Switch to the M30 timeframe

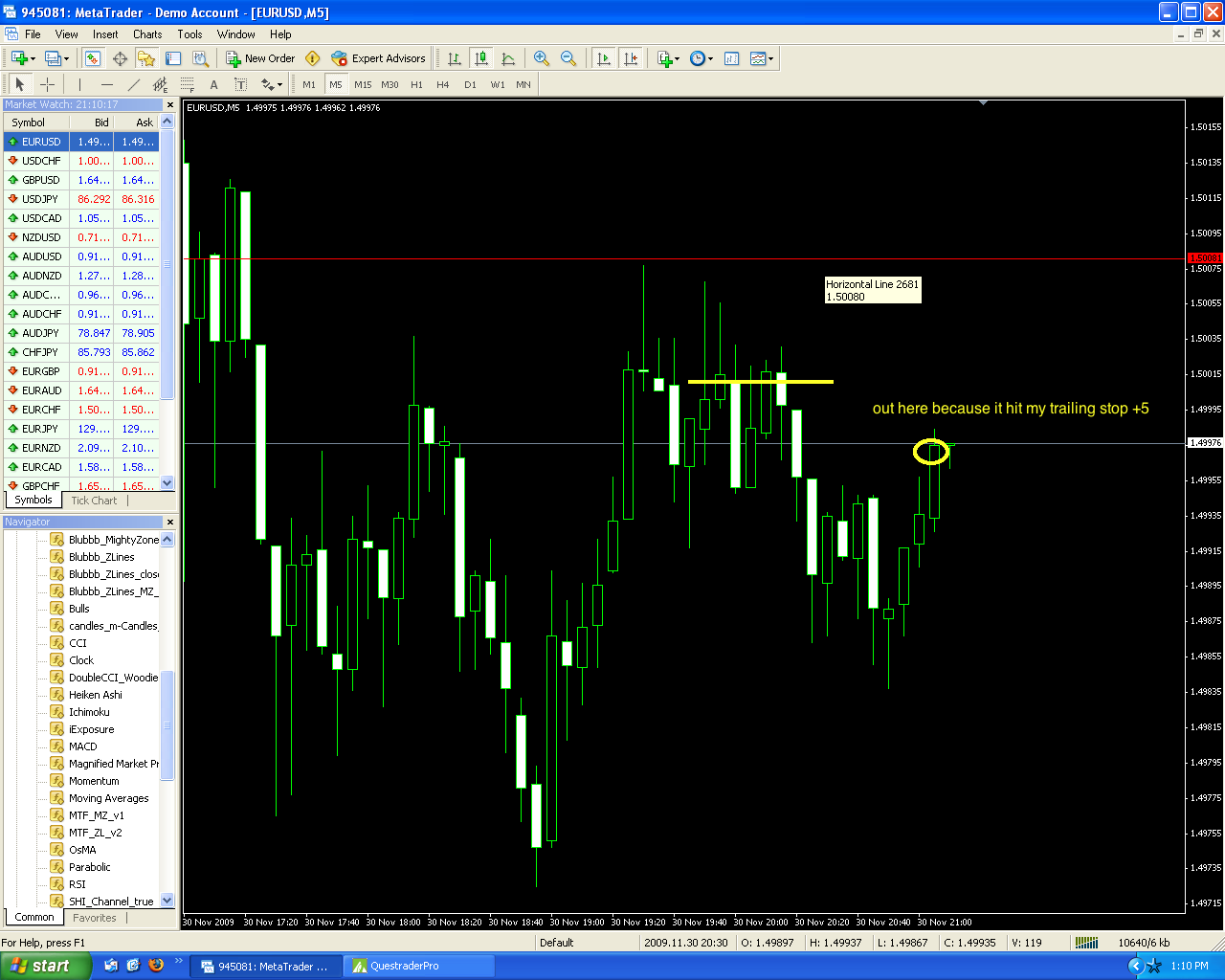pyautogui.click(x=390, y=84)
